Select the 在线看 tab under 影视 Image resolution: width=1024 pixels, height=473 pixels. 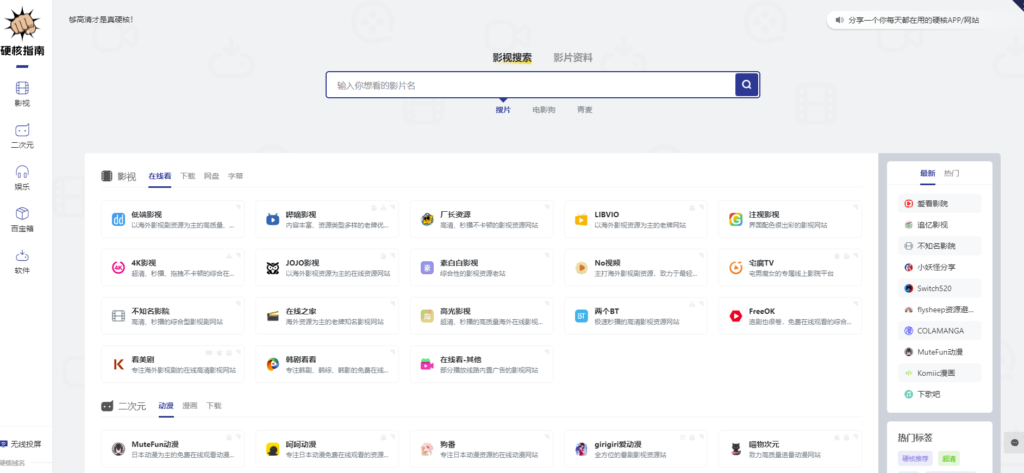[159, 176]
